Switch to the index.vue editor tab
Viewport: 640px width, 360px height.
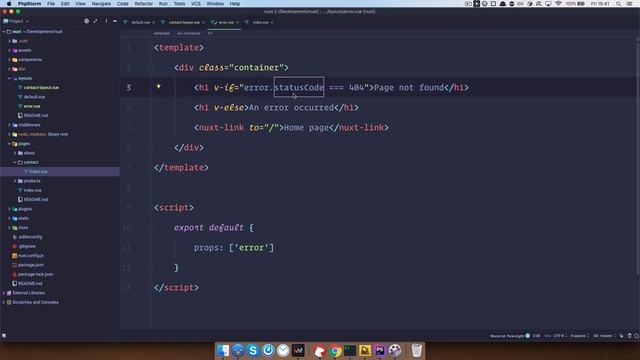260,22
